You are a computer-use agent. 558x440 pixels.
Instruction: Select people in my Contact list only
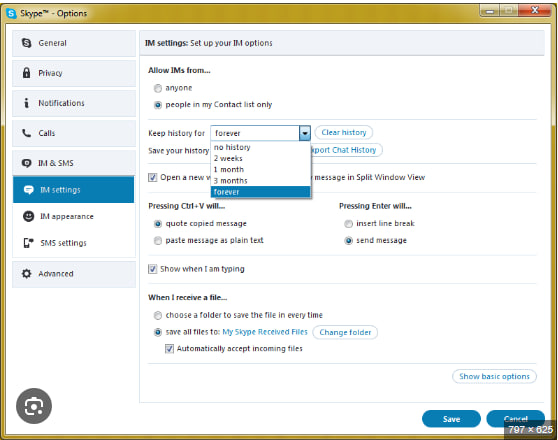158,105
